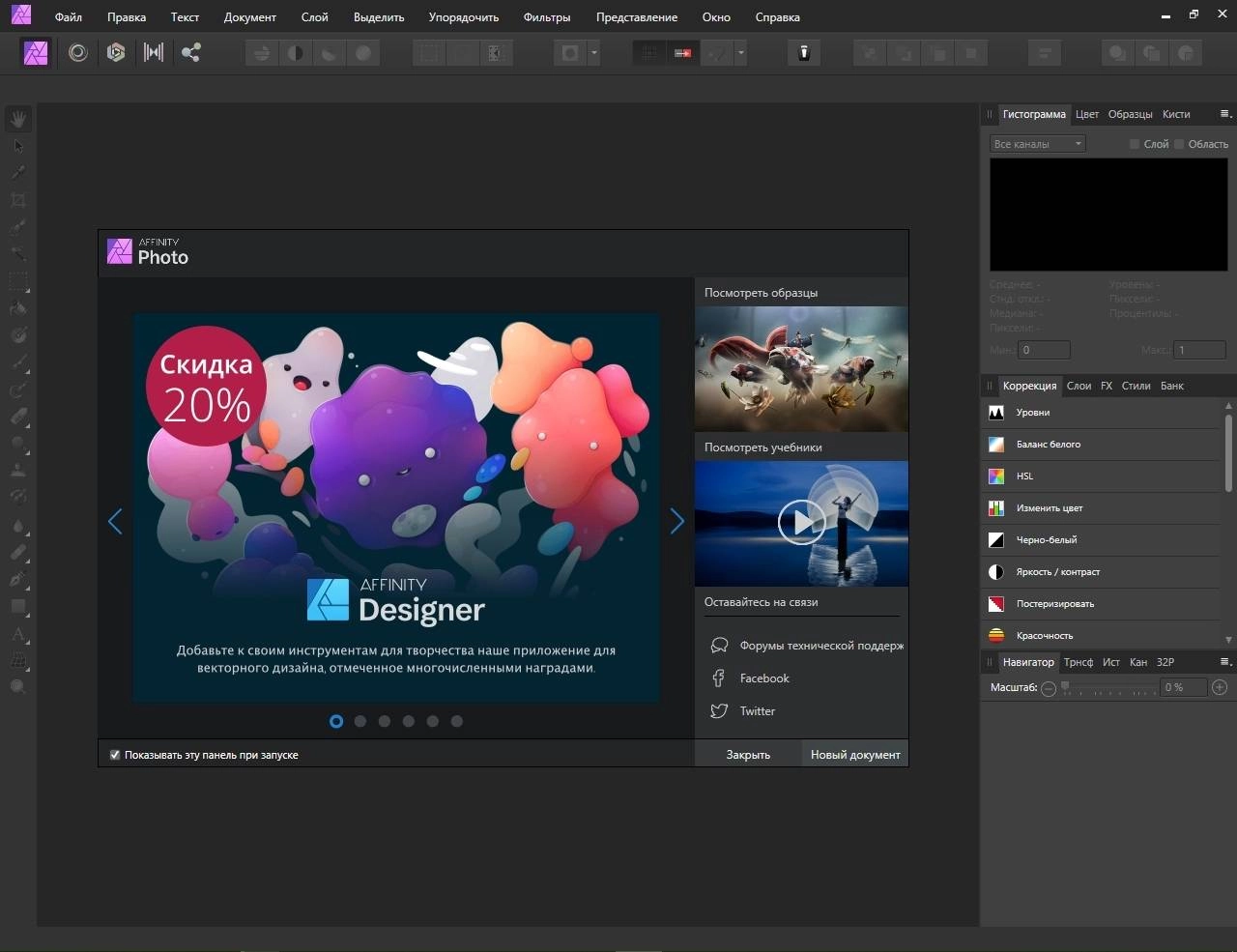1237x952 pixels.
Task: Open the Навигатор panel options menu
Action: 1225,662
